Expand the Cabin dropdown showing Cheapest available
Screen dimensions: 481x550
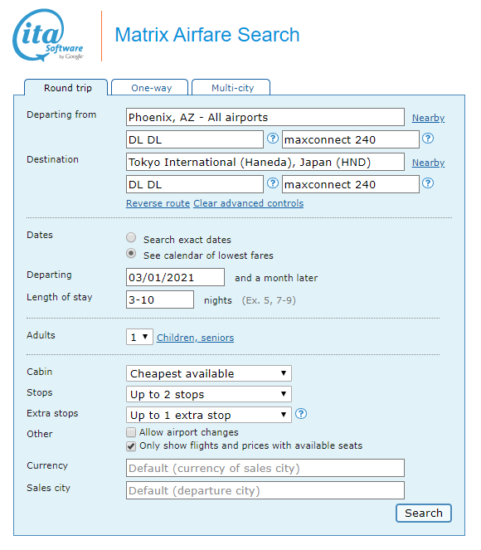[209, 373]
